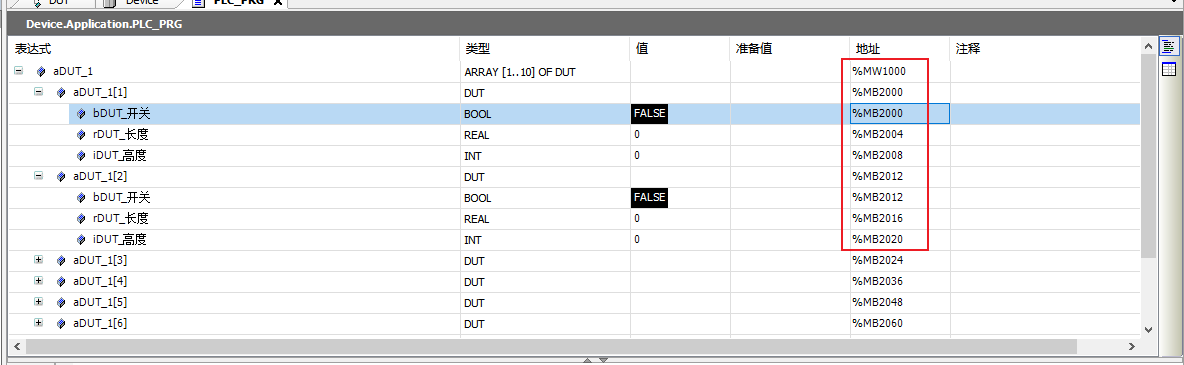Click the vertical scrollbar thumb
This screenshot has height=365, width=1184.
(1148, 156)
